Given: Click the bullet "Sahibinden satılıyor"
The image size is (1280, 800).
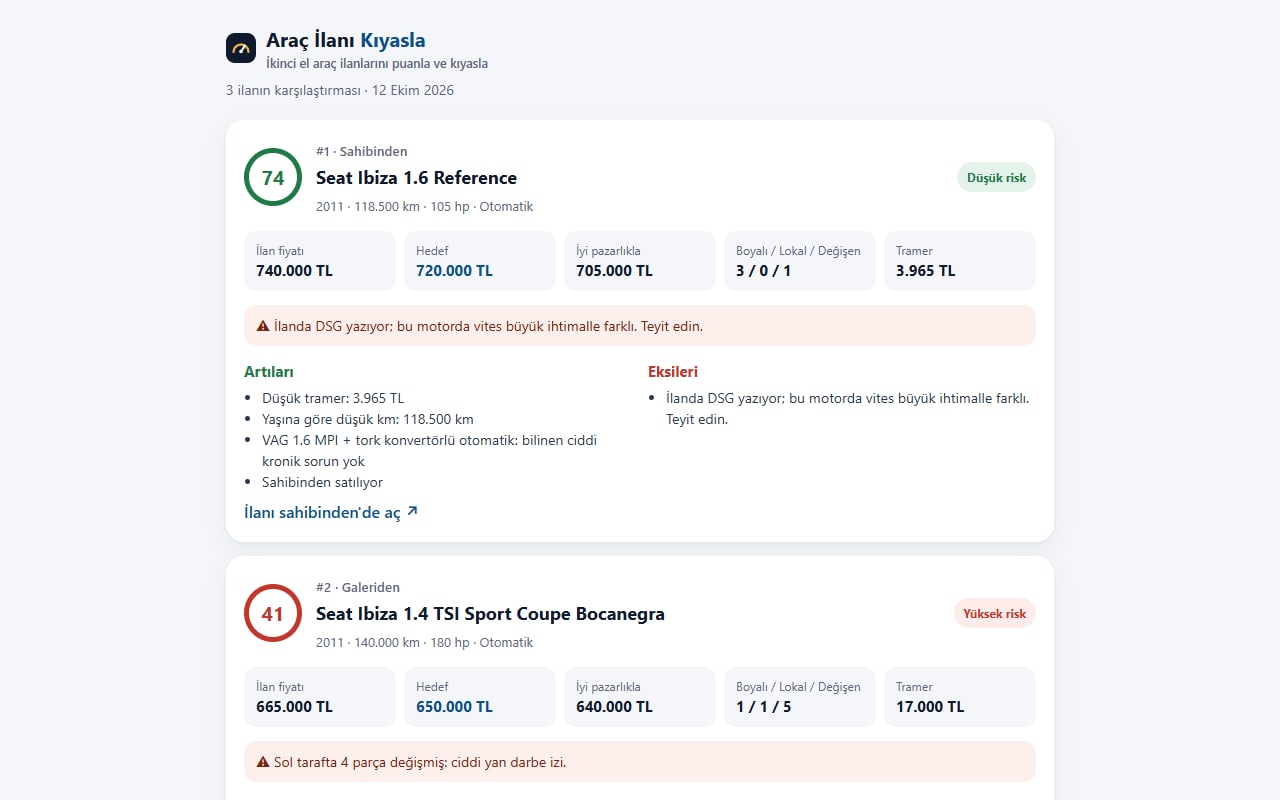Looking at the screenshot, I should click(x=322, y=482).
